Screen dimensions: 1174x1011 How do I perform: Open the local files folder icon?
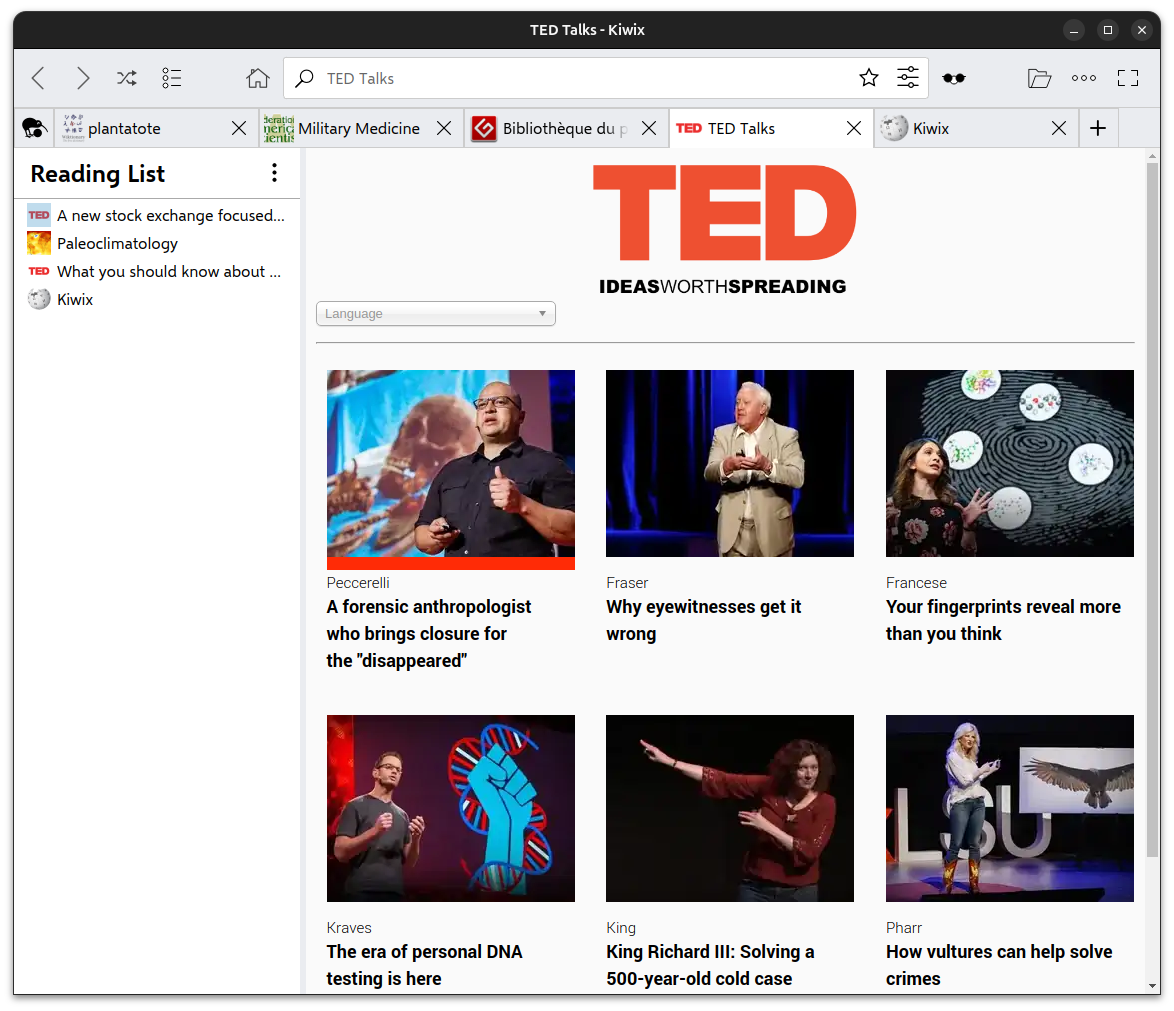[1040, 78]
